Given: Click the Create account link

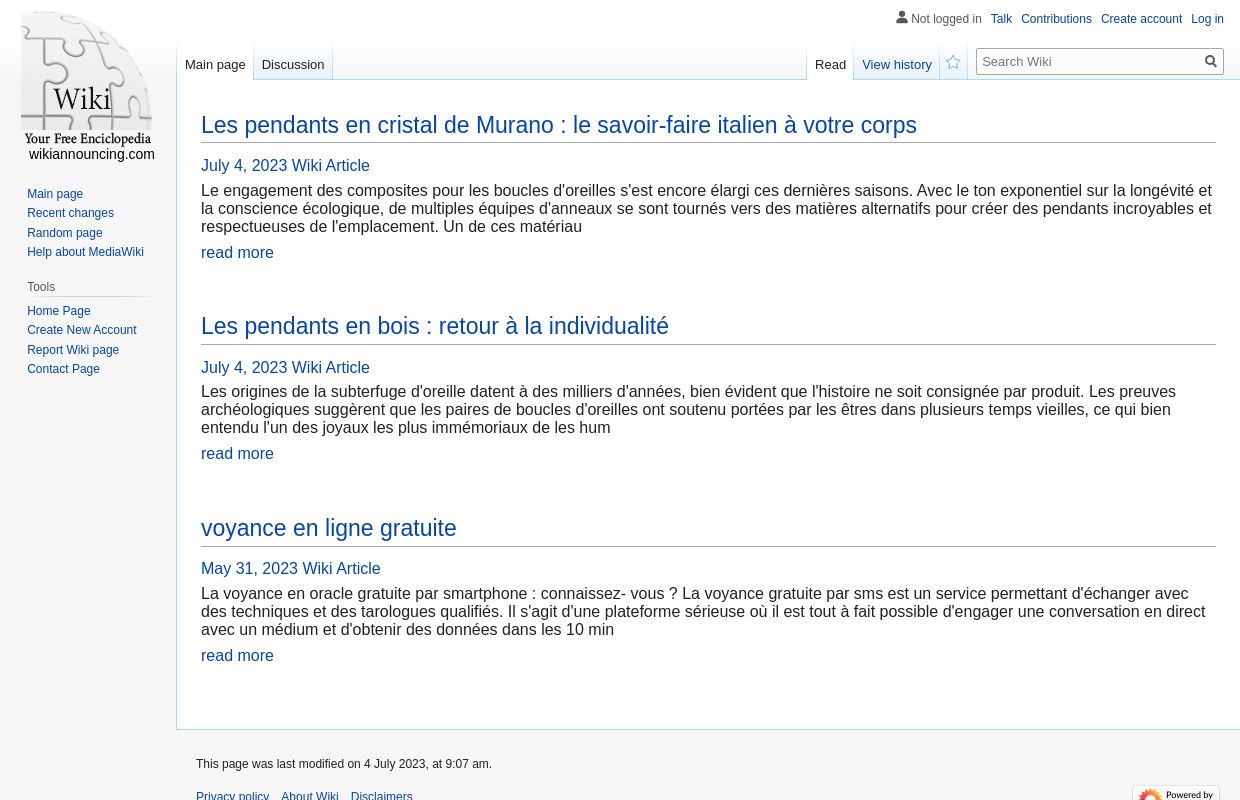Looking at the screenshot, I should (x=1141, y=19).
